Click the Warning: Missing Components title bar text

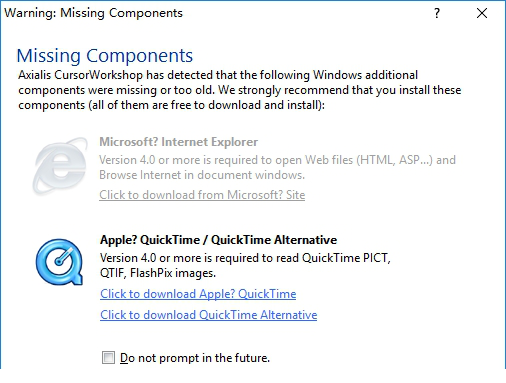[x=93, y=13]
